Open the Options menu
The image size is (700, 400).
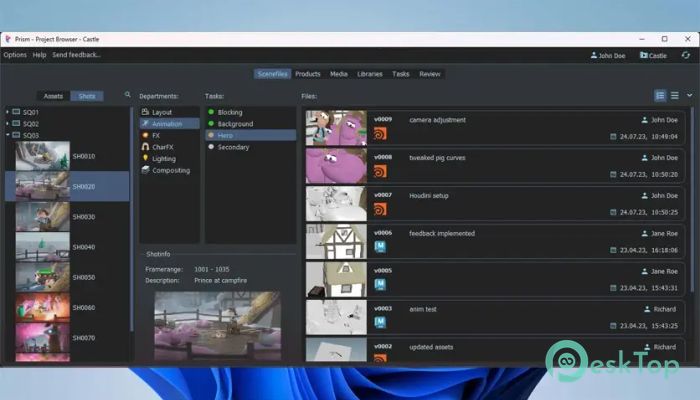[x=15, y=55]
